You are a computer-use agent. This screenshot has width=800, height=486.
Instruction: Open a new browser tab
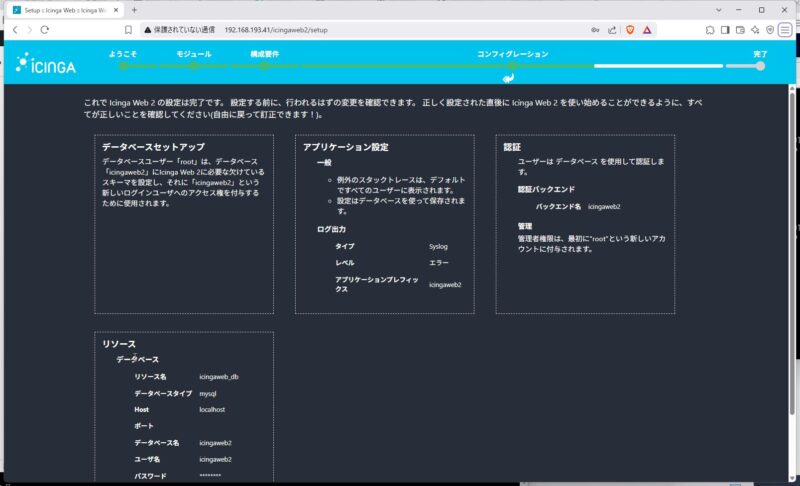pos(134,10)
